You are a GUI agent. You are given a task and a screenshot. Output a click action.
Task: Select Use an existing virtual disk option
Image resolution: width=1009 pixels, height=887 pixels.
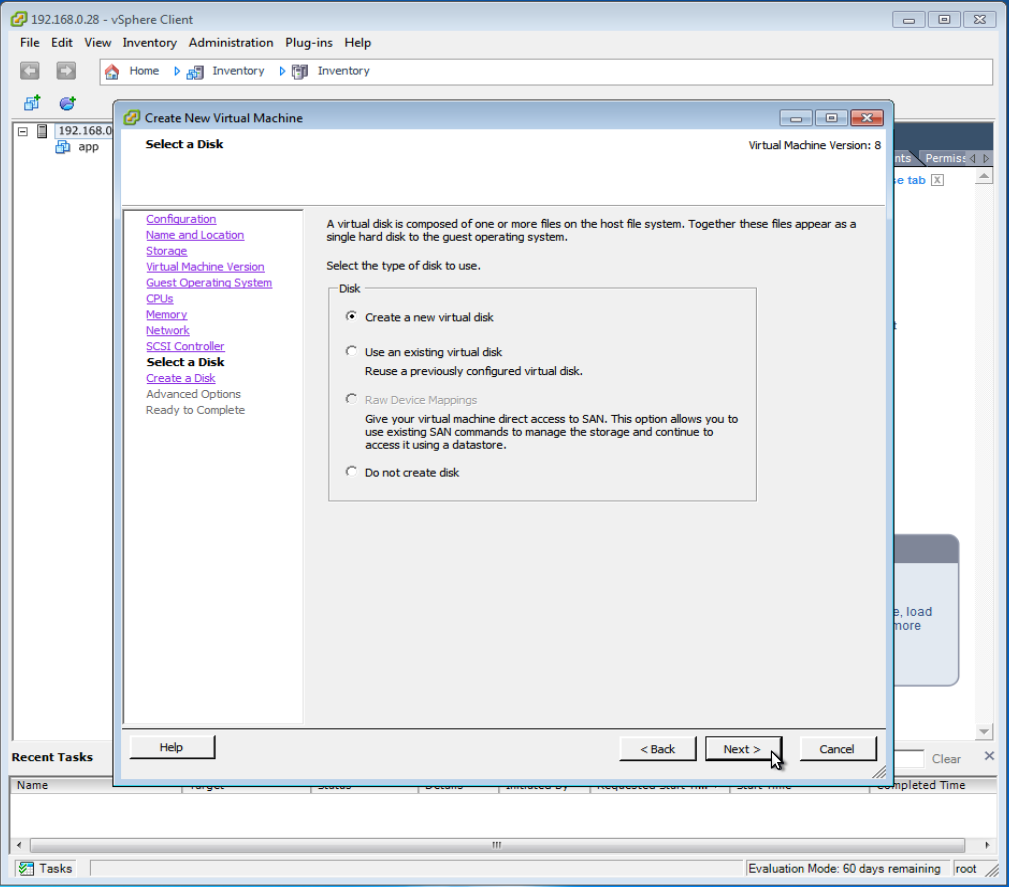coord(351,351)
